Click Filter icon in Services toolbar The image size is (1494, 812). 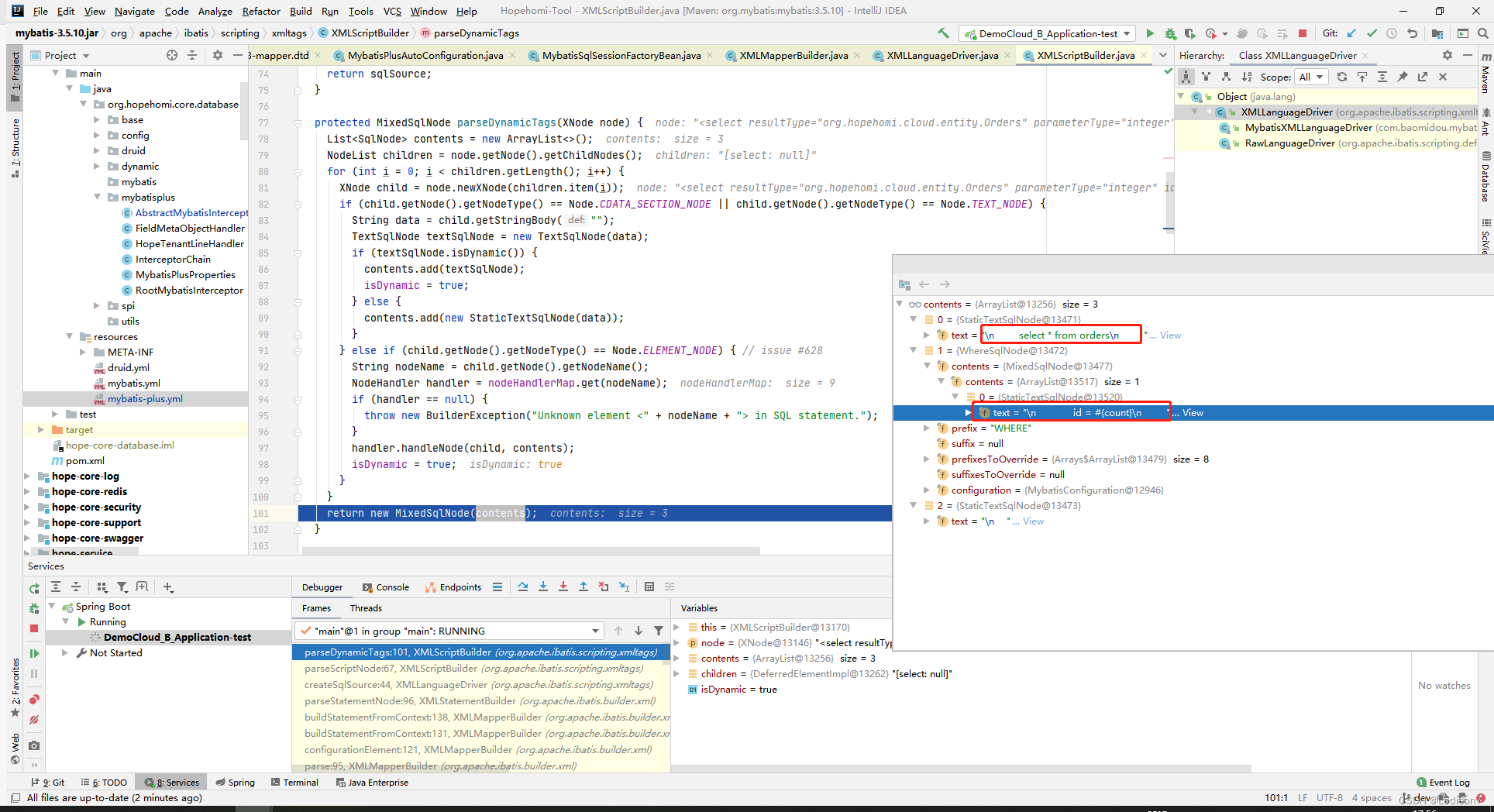[122, 587]
